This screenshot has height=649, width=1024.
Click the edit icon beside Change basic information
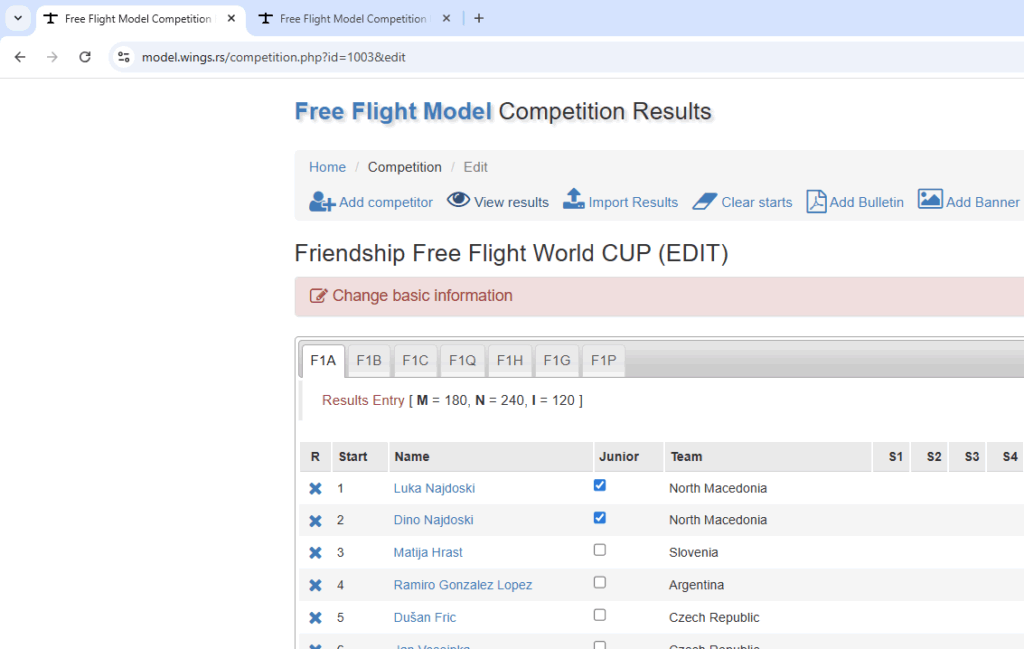tap(318, 296)
